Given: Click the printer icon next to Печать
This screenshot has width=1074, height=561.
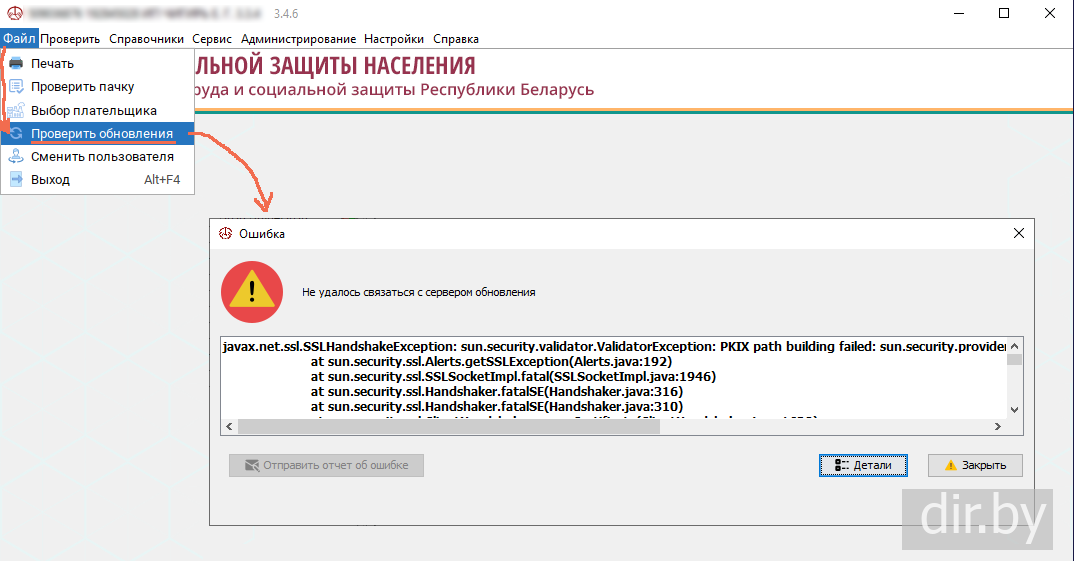Looking at the screenshot, I should pos(16,64).
